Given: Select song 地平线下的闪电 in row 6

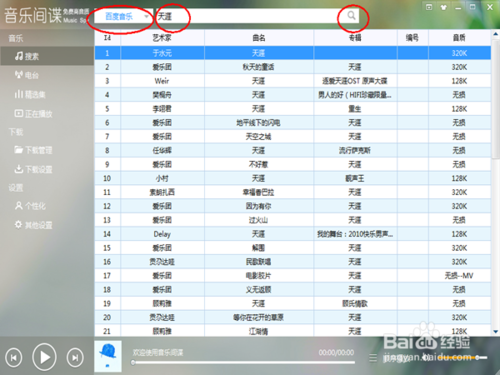Looking at the screenshot, I should [x=259, y=123].
